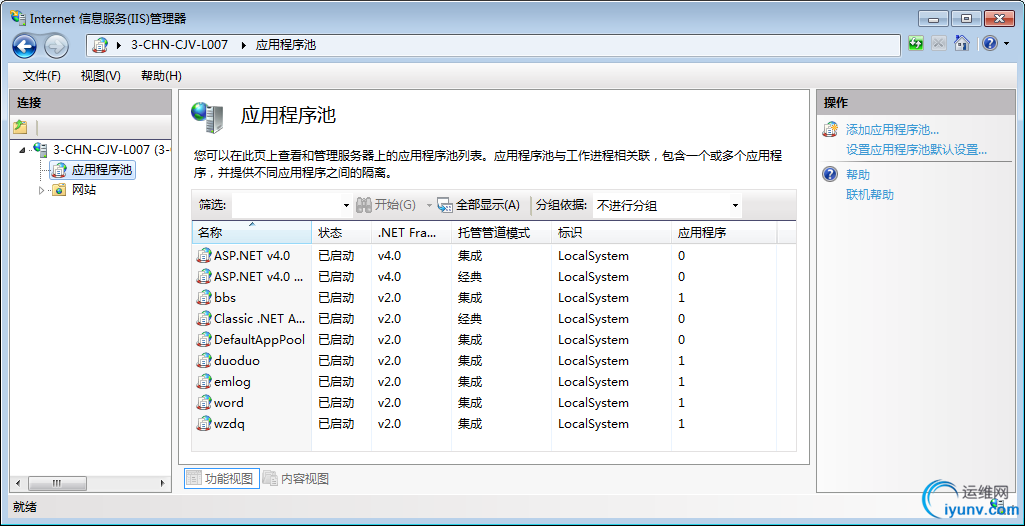Click the 帮助 link in Actions pane
1025x526 pixels.
858,174
